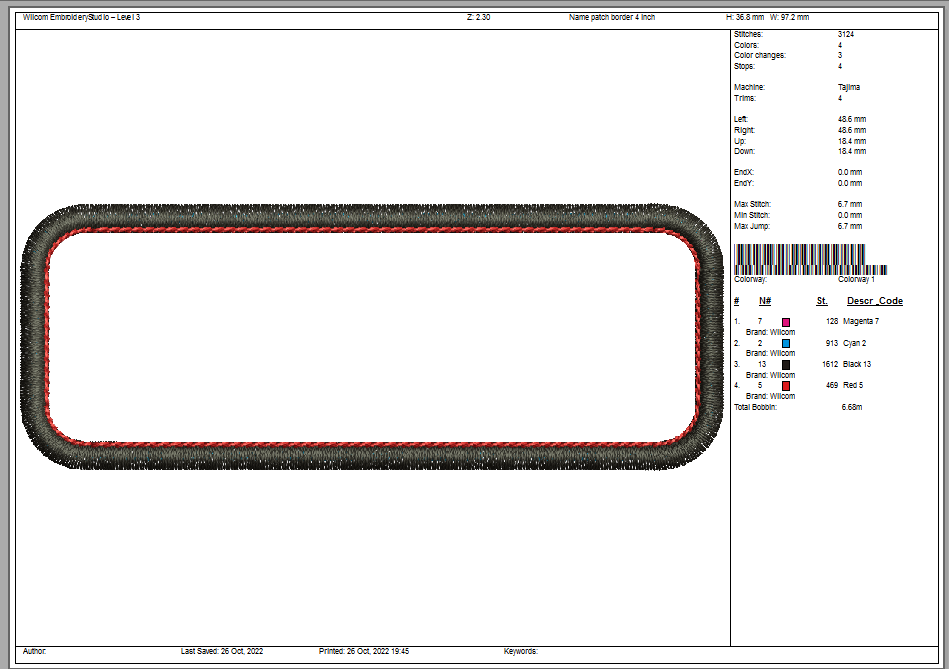This screenshot has height=669, width=949.
Task: Click the 'Magenta 7' thread description
Action: coord(861,321)
